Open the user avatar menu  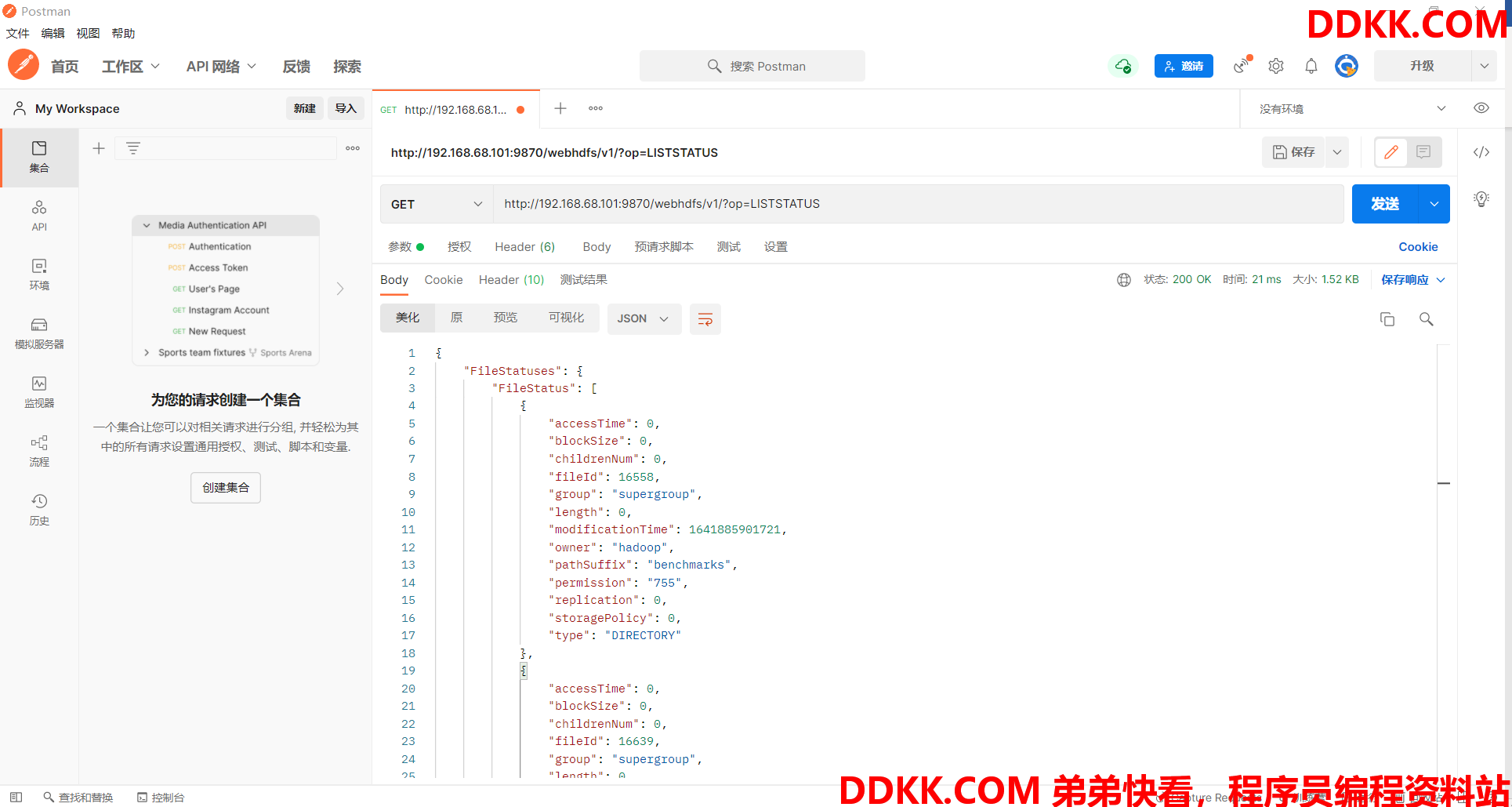point(1347,66)
